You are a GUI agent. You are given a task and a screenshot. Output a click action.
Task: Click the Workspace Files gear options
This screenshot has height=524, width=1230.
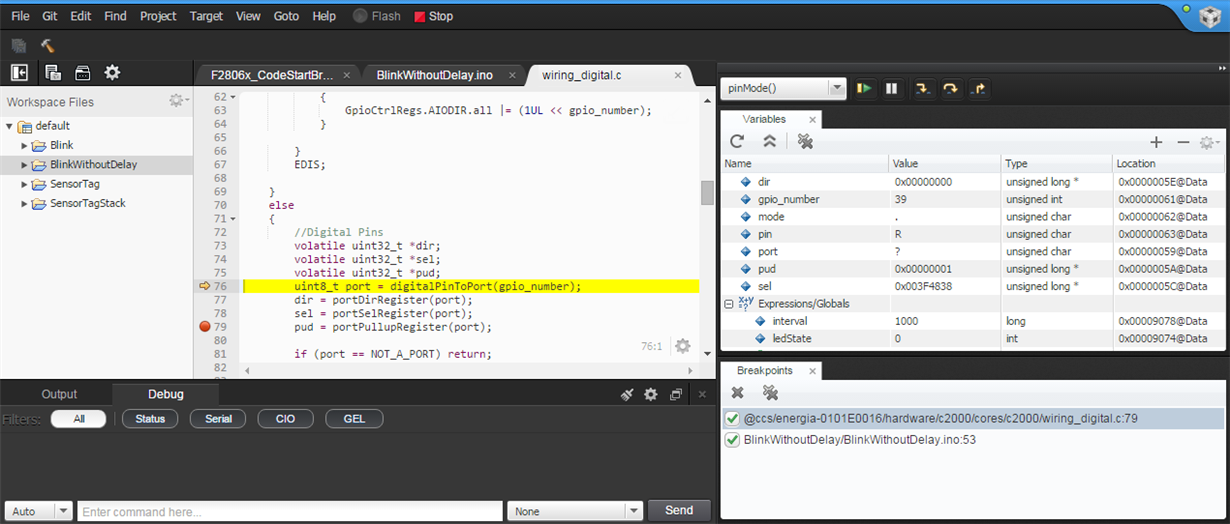177,101
